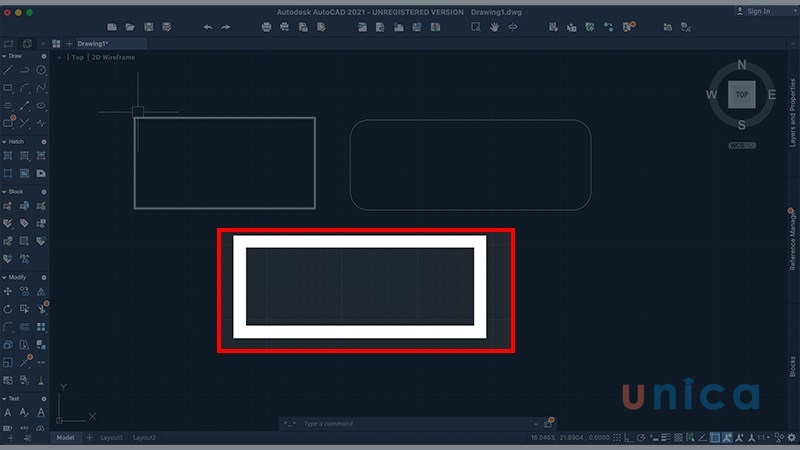Select the Multiline Text tool in Text panel
This screenshot has height=450, width=800.
click(8, 413)
